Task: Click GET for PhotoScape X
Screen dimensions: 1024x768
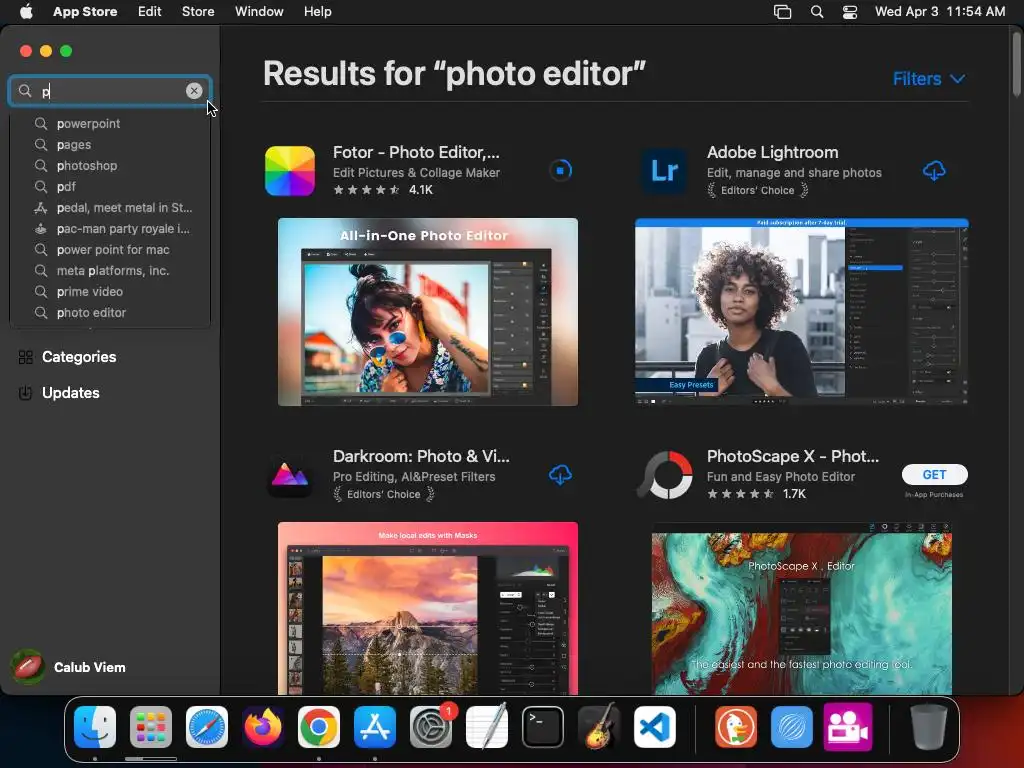Action: click(x=935, y=475)
